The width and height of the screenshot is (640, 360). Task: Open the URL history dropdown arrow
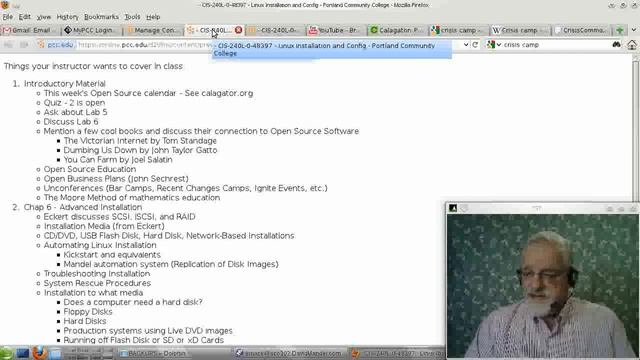pyautogui.click(x=466, y=45)
